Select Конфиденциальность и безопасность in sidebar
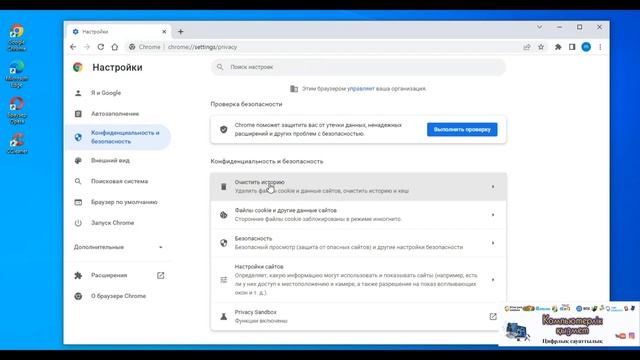 (x=118, y=137)
